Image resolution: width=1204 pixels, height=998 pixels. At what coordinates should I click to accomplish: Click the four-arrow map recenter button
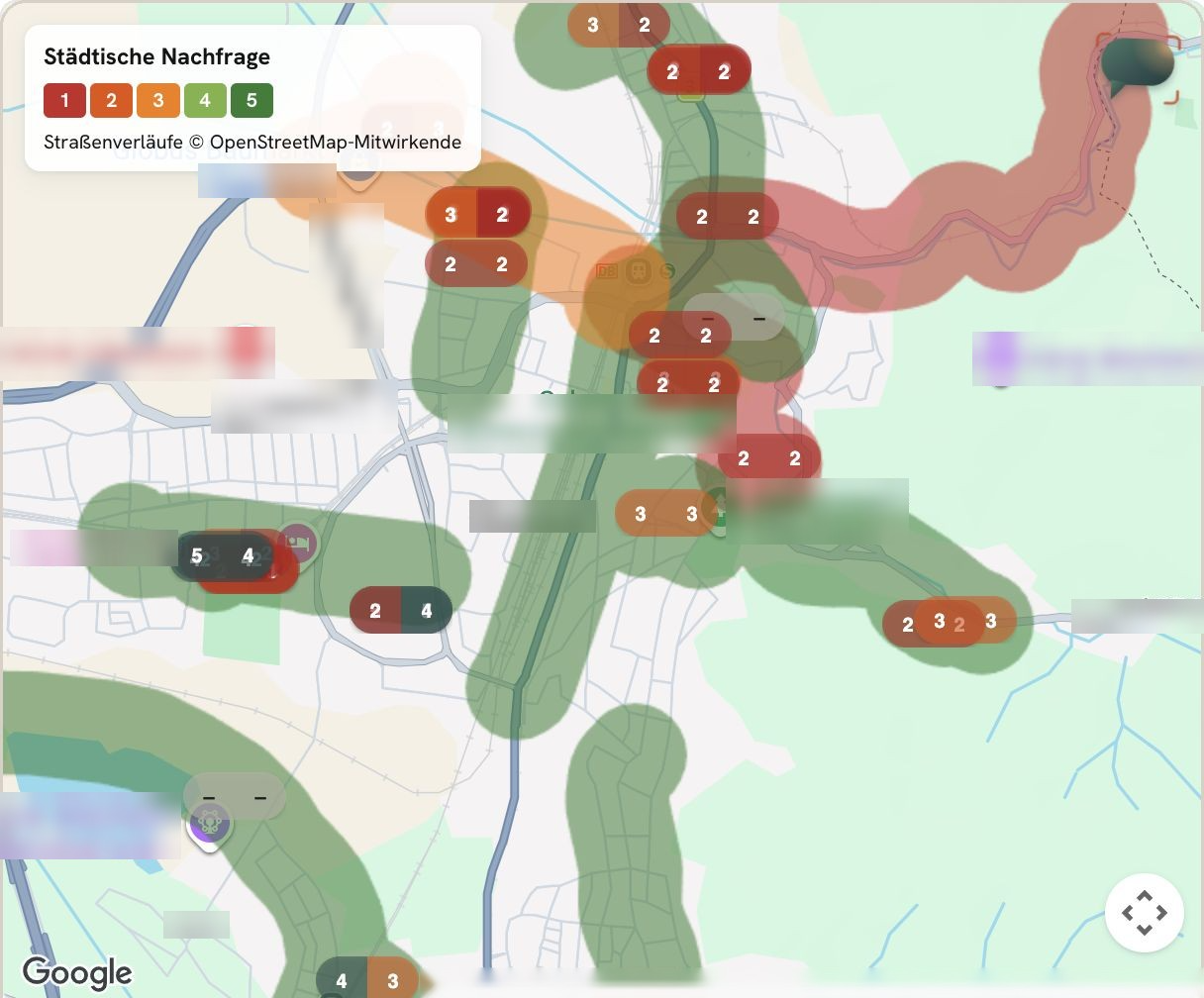(1144, 913)
